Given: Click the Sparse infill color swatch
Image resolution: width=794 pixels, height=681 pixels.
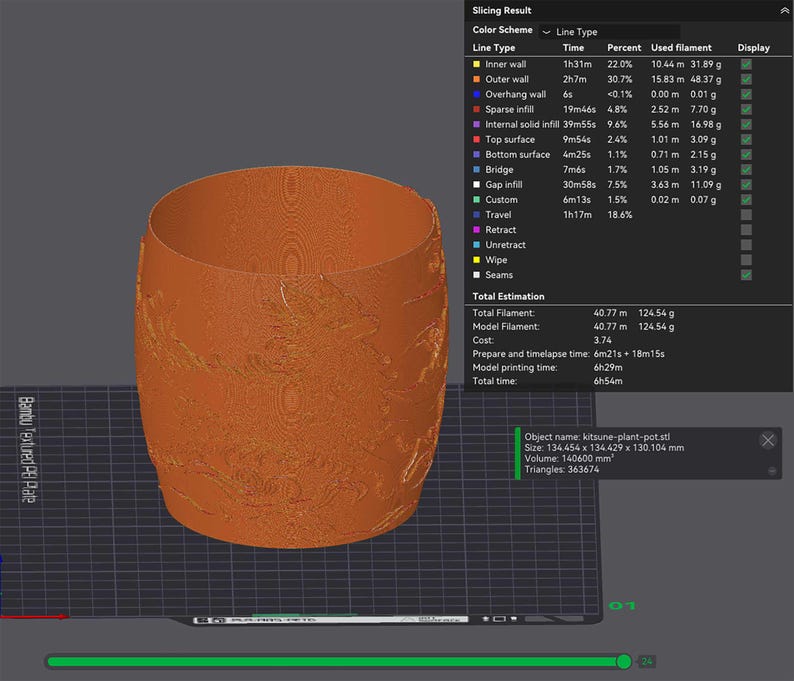Looking at the screenshot, I should (x=477, y=109).
